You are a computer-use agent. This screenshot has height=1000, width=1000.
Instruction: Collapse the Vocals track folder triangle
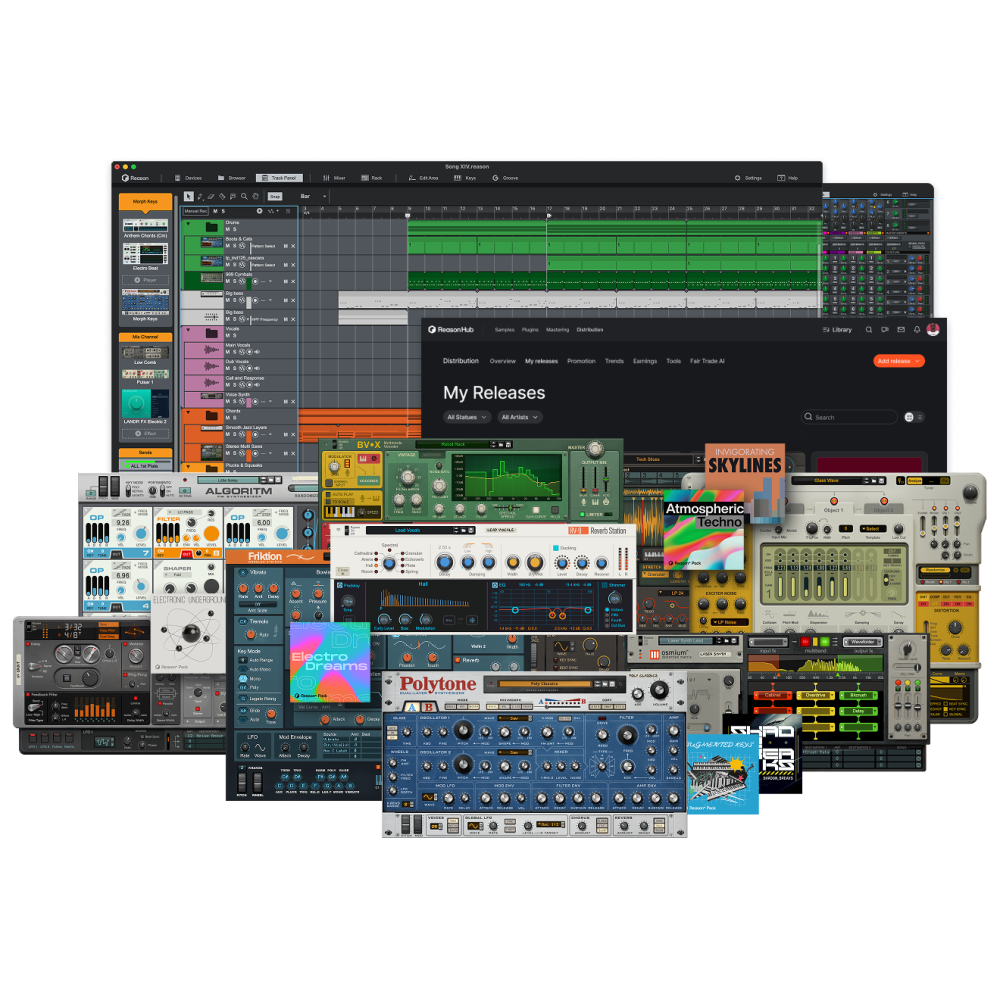(188, 330)
